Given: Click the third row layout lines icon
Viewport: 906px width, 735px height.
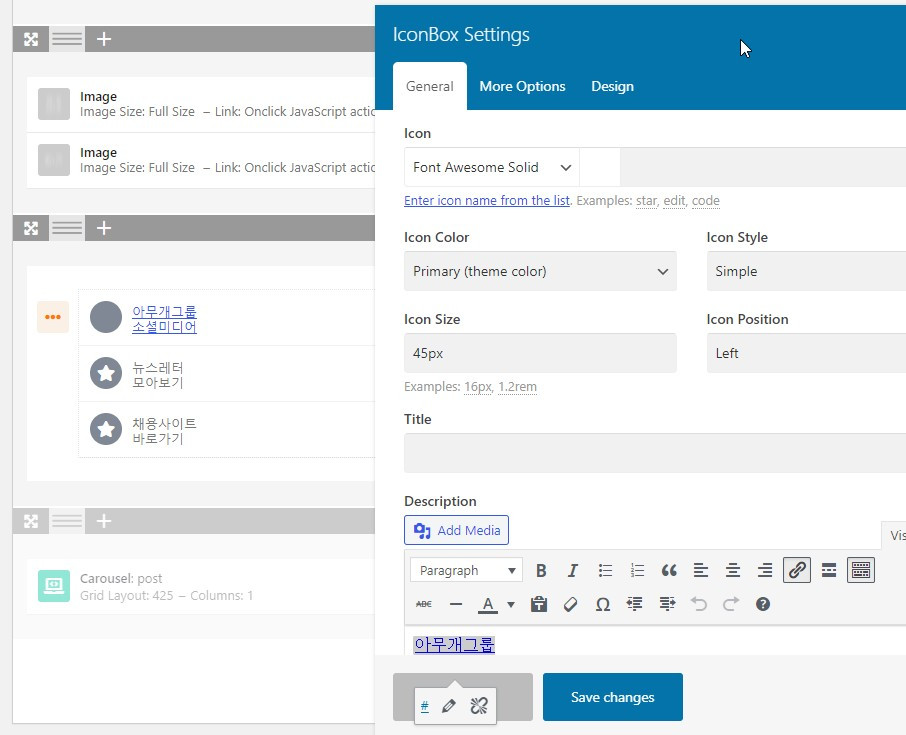Looking at the screenshot, I should pos(67,521).
